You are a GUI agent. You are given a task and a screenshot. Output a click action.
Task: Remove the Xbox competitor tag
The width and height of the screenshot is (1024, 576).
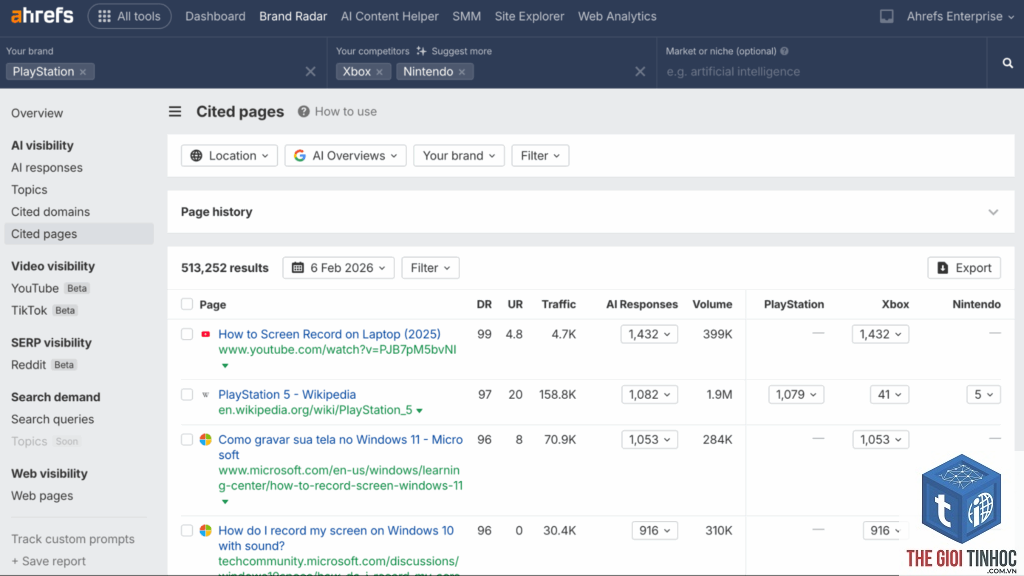pyautogui.click(x=379, y=72)
